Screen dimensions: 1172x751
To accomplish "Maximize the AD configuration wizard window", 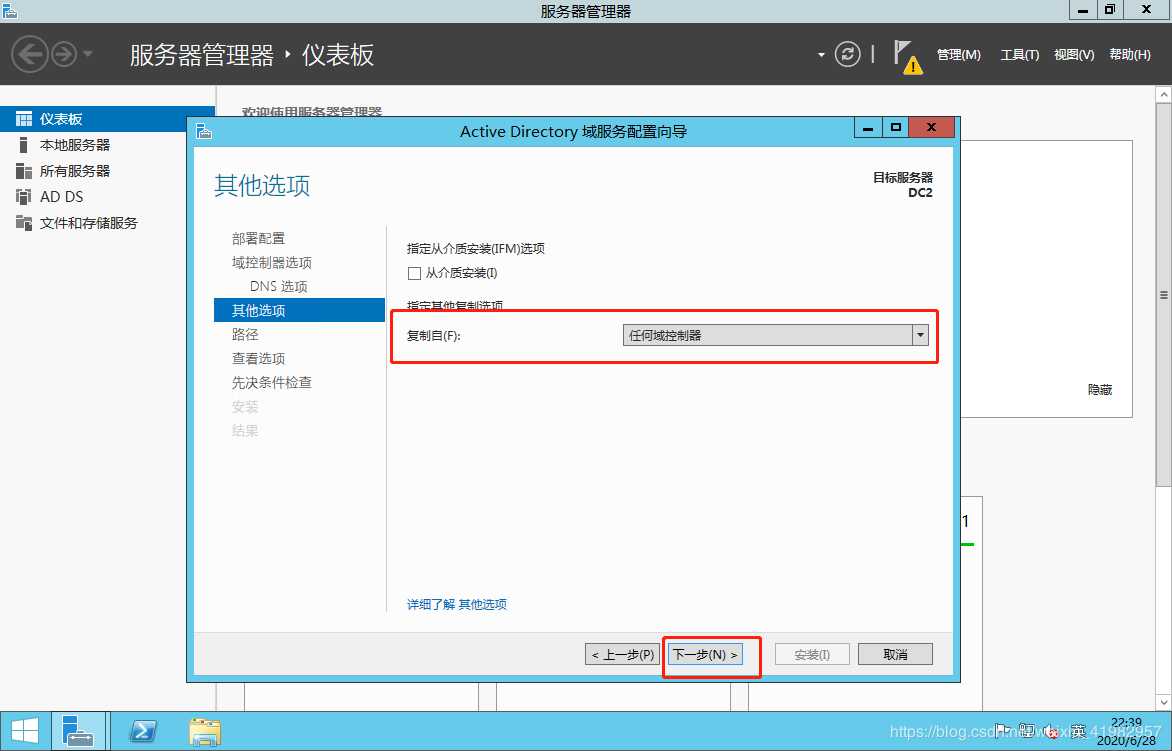I will [x=895, y=127].
